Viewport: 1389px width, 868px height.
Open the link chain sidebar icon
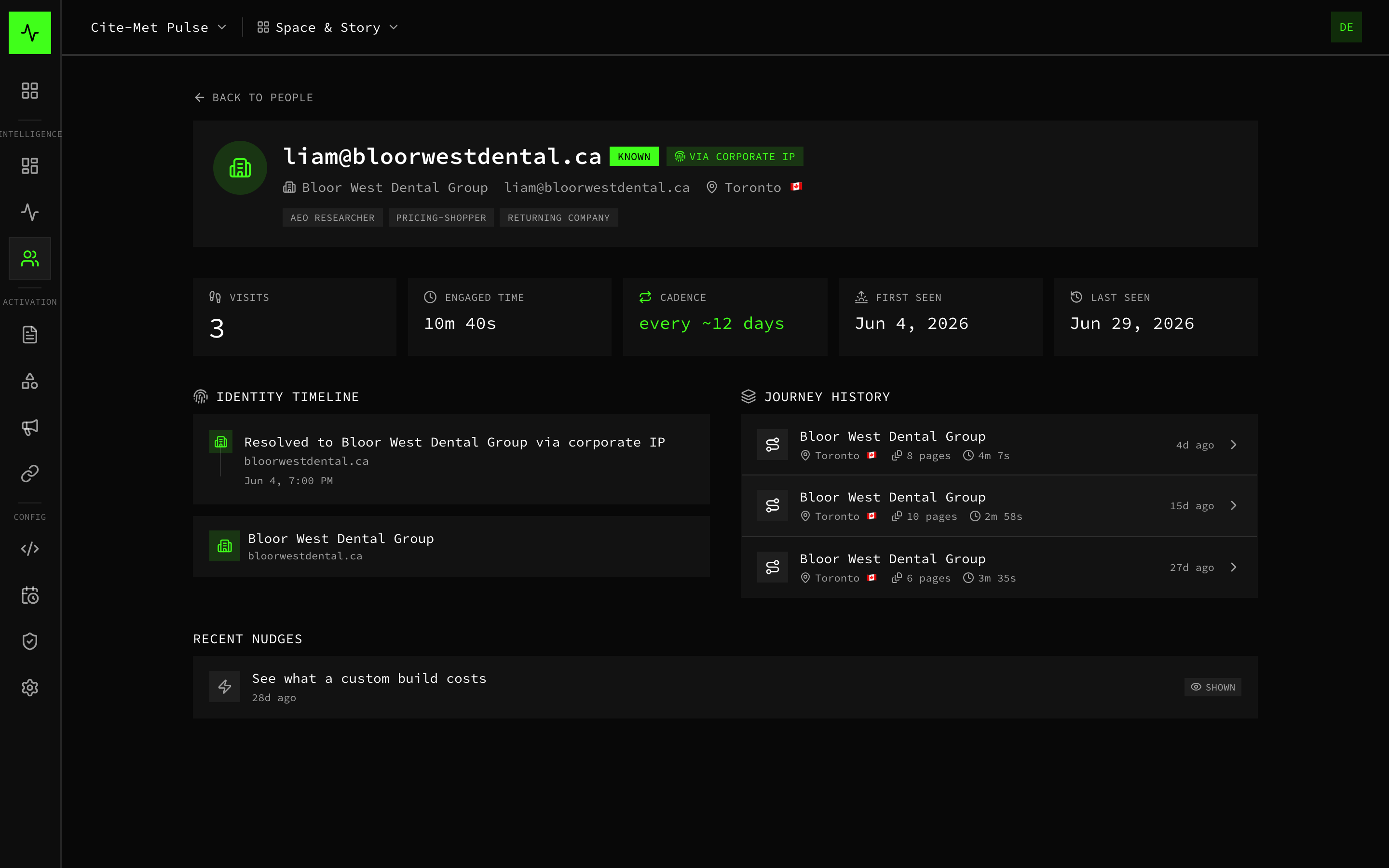click(x=30, y=474)
